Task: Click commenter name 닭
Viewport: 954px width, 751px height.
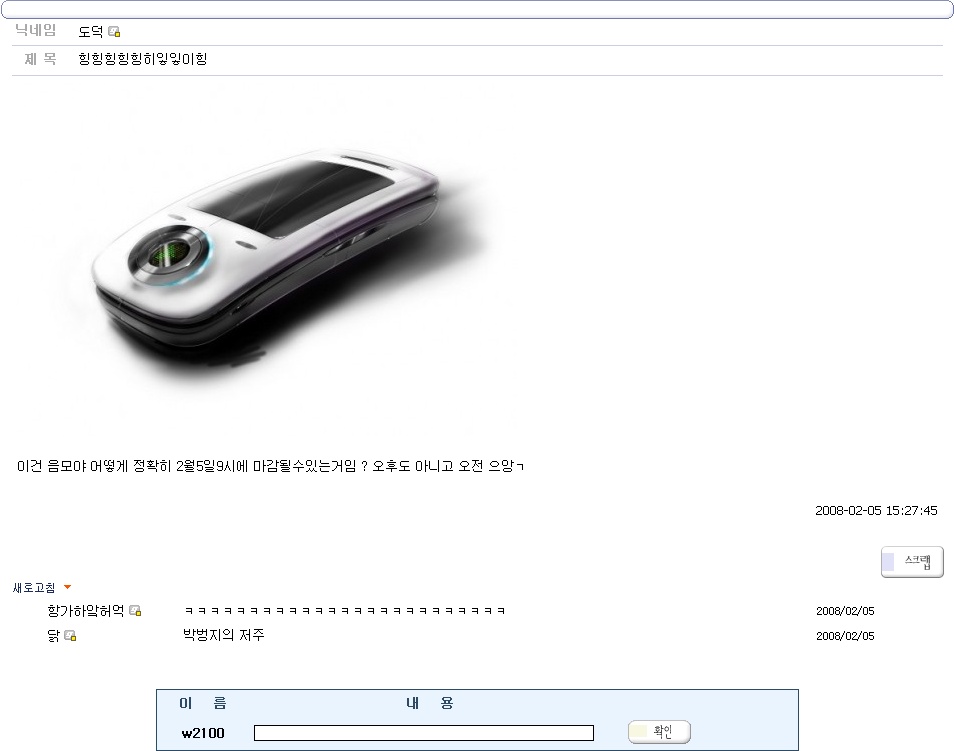Action: (54, 636)
